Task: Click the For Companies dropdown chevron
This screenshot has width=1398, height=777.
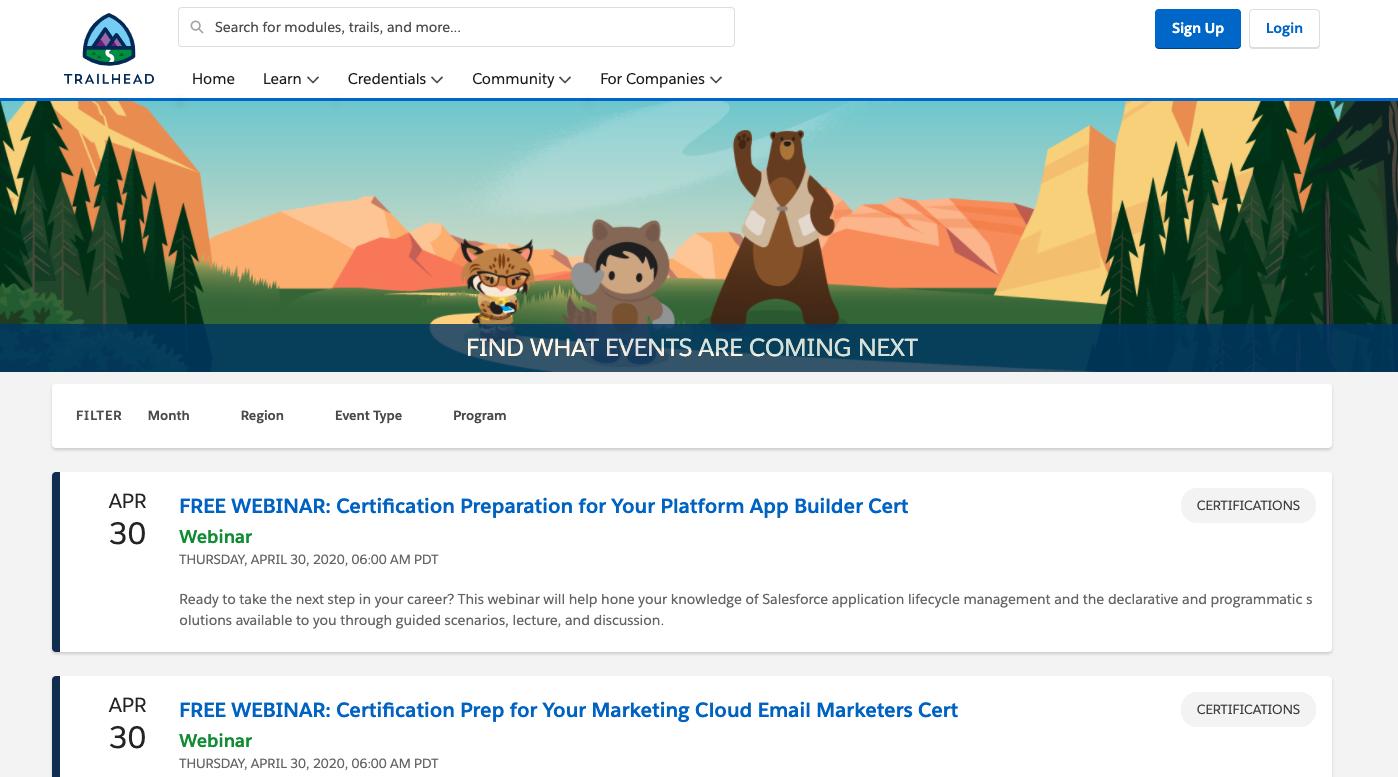Action: click(x=716, y=79)
